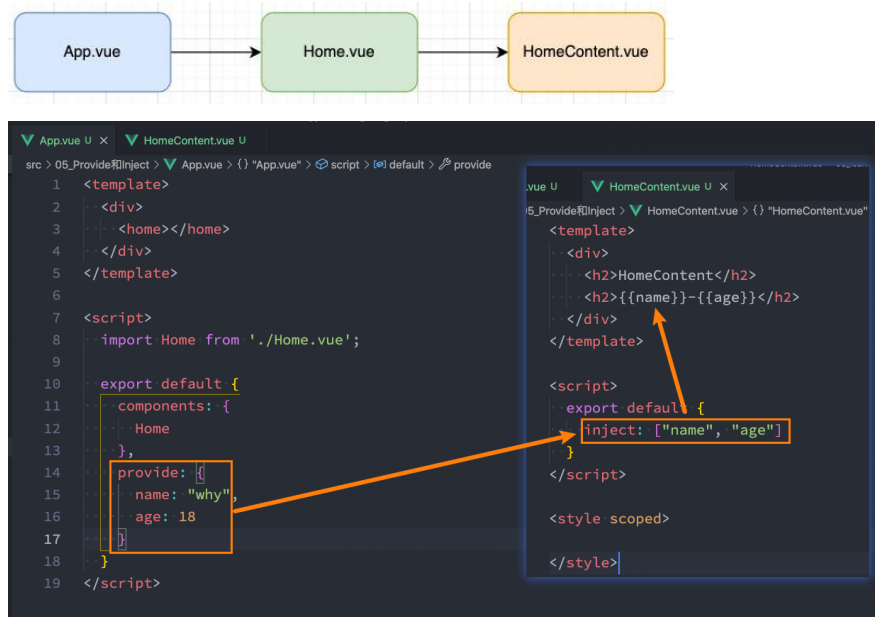Viewport: 882px width, 621px height.
Task: Click the <home></home> tag line
Action: [x=174, y=229]
